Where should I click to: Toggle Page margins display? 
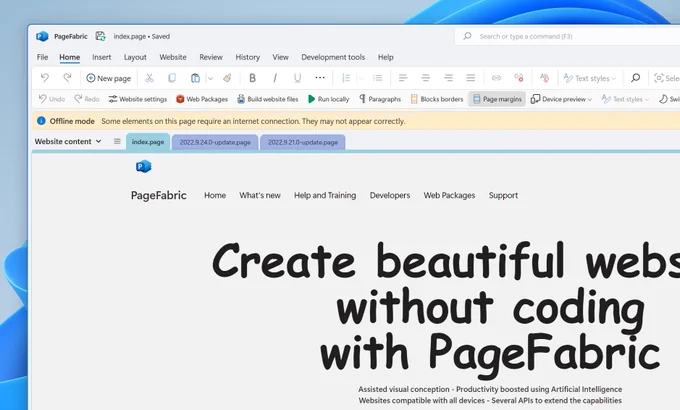497,99
